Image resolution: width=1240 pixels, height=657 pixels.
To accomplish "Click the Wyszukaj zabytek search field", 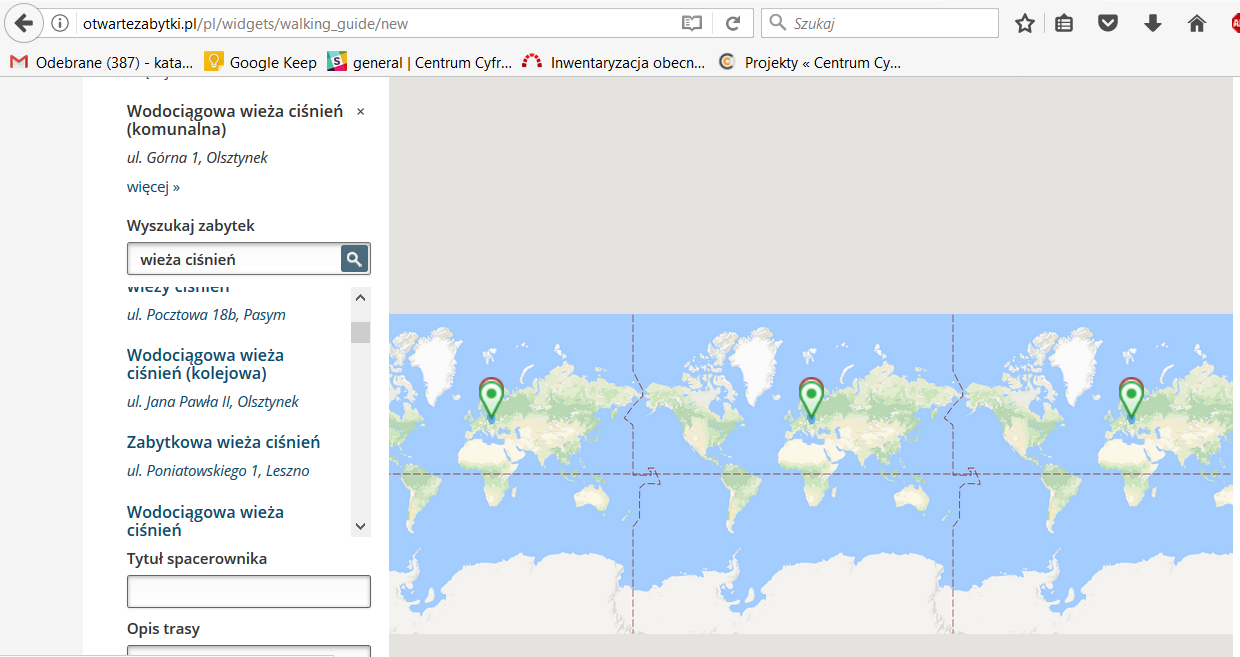I will (236, 259).
